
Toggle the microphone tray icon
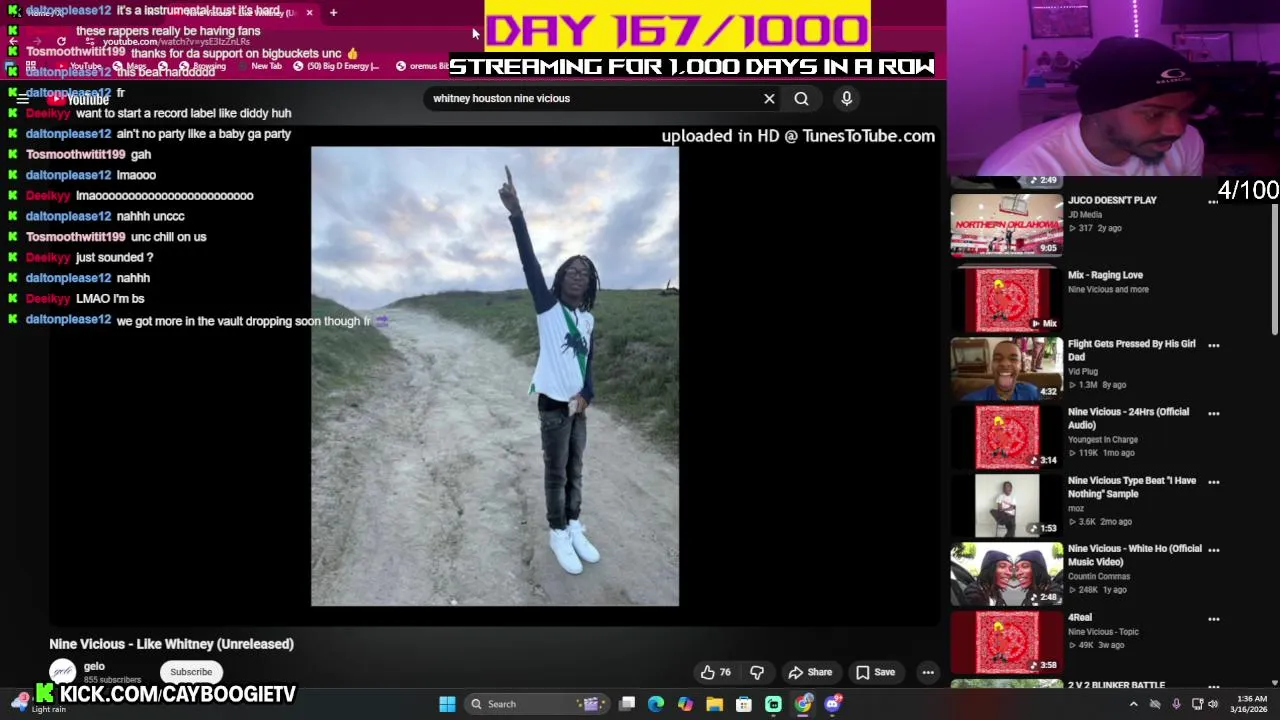(x=1176, y=704)
